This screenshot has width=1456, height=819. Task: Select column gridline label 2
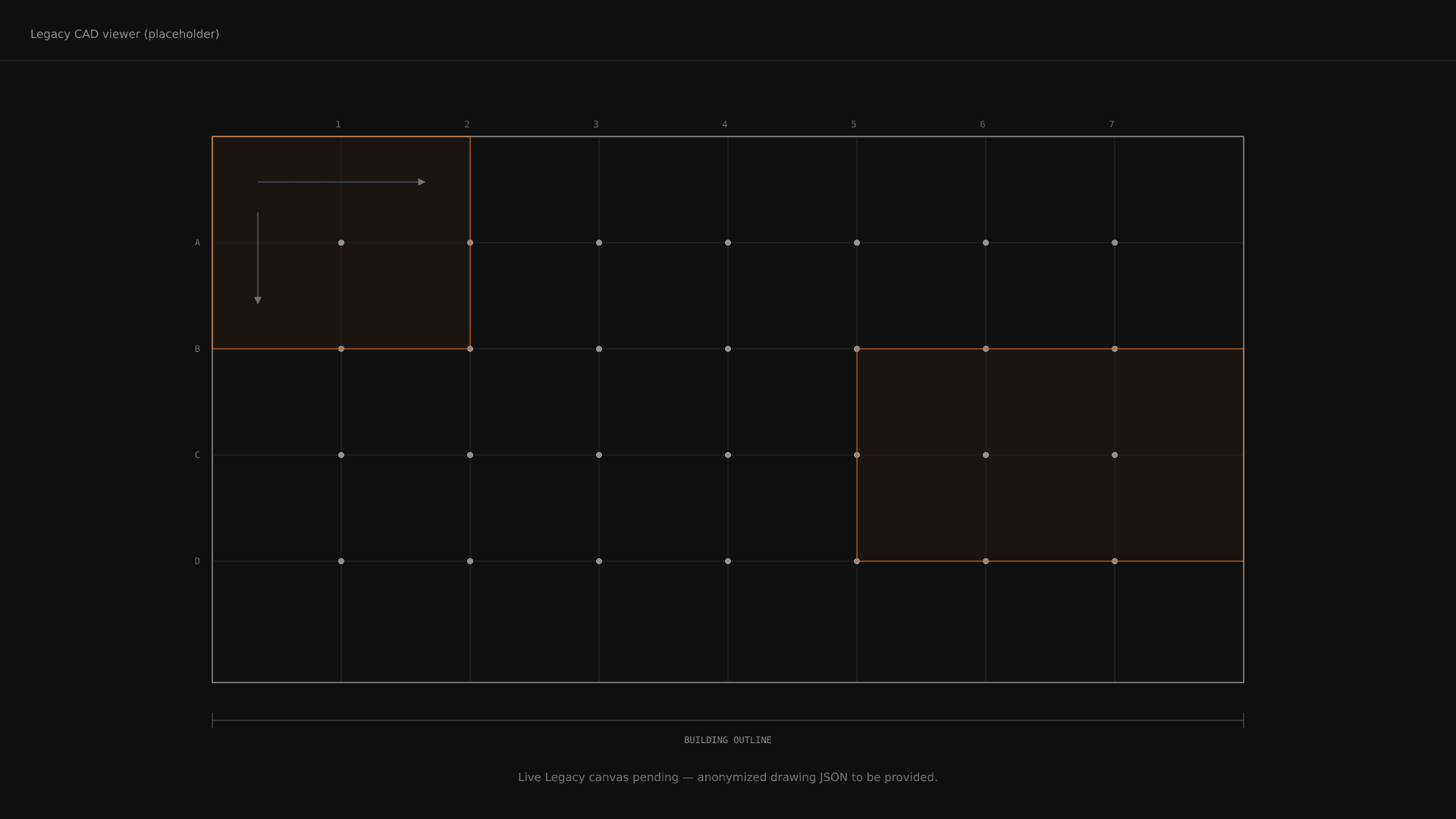[x=467, y=124]
